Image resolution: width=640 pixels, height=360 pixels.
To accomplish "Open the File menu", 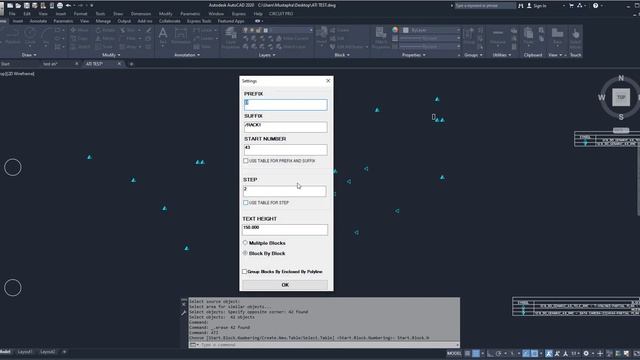I will pyautogui.click(x=12, y=14).
